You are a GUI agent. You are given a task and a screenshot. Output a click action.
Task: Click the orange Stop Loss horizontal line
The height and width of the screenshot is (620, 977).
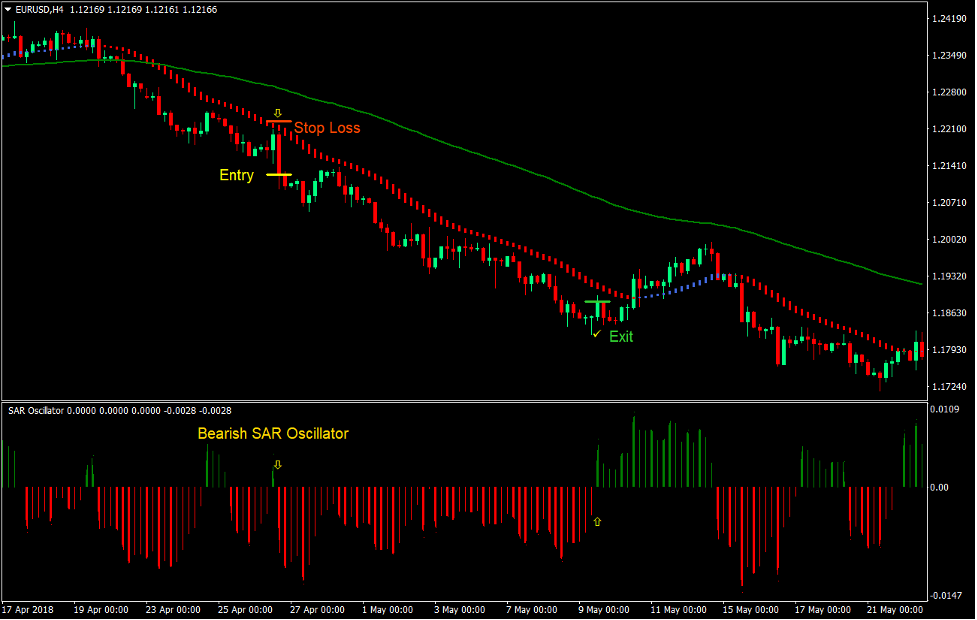(x=279, y=122)
